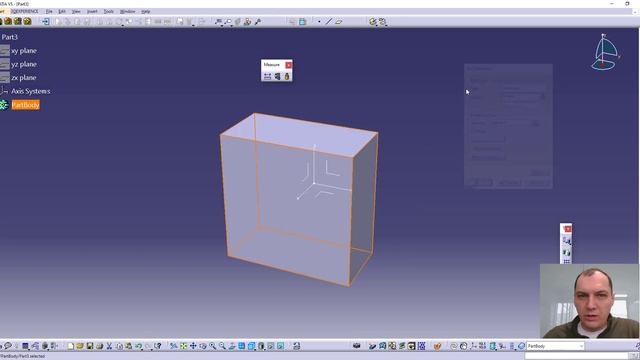The width and height of the screenshot is (640, 360).
Task: Close the small vertical toolbar at right
Action: pos(567,229)
